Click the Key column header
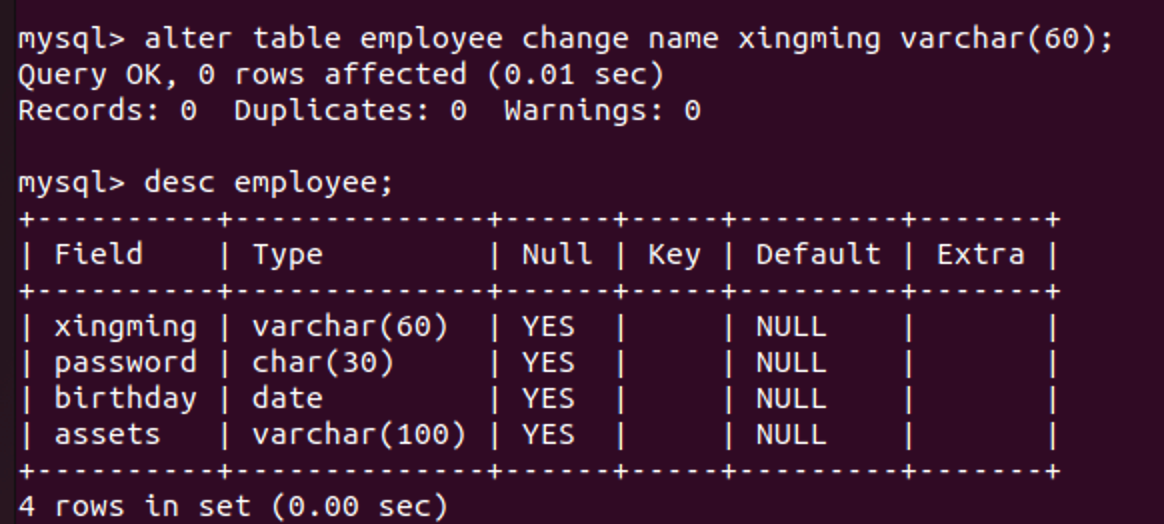1164x524 pixels. tap(673, 255)
